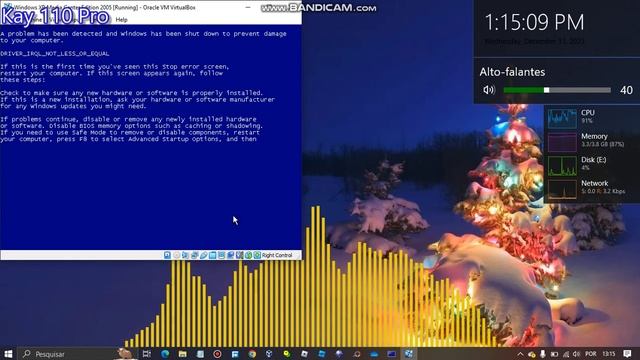This screenshot has width=640, height=360.
Task: Switch to the running VirtualBox VM taskbar icon
Action: [409, 354]
